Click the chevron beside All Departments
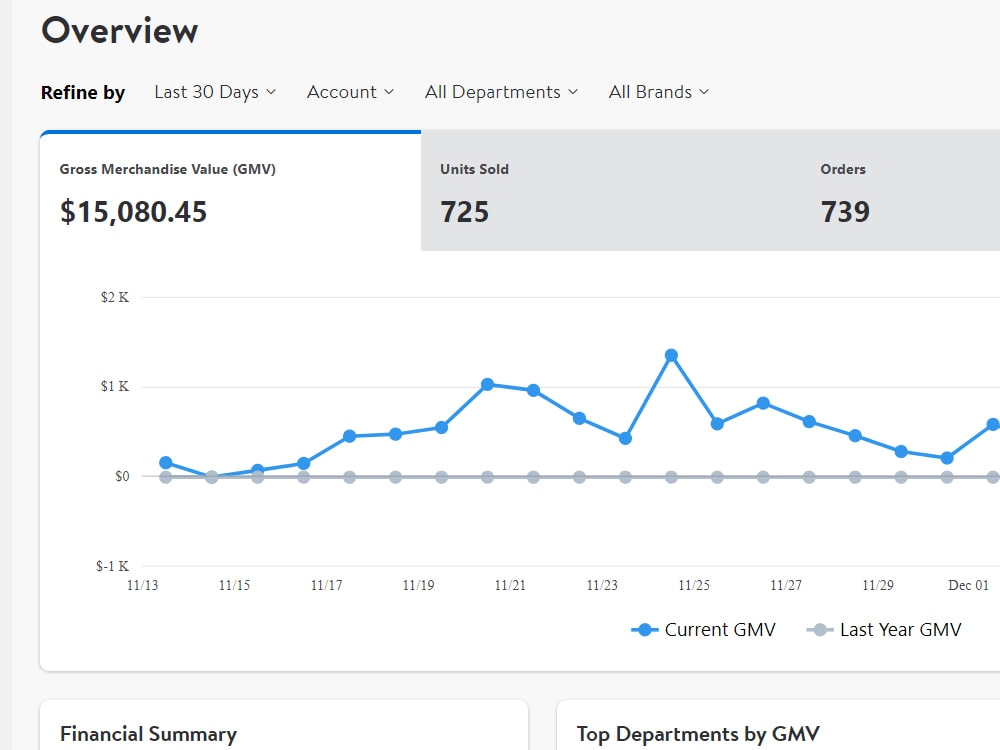 [x=574, y=92]
